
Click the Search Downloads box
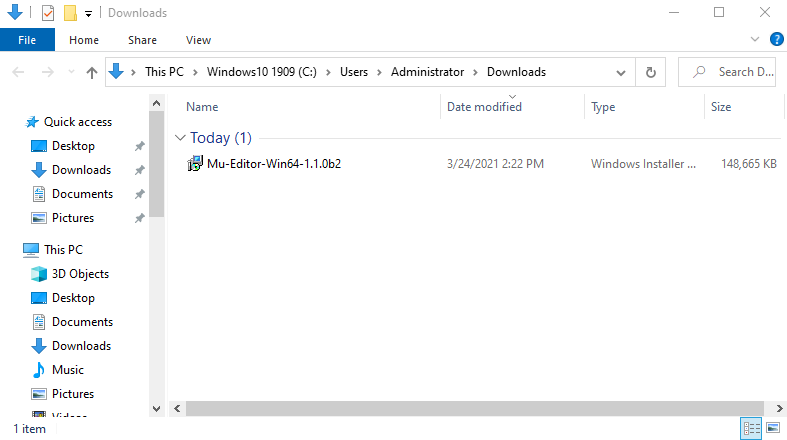pos(727,72)
